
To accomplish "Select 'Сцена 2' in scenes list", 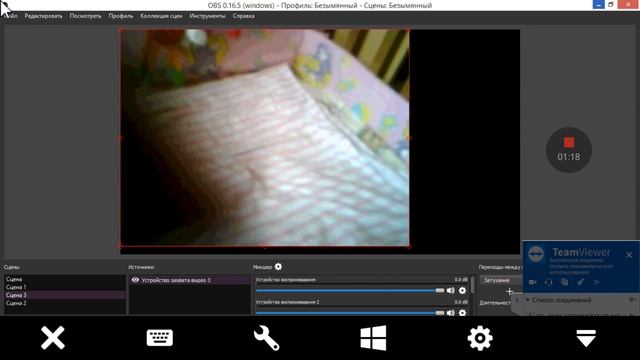I will [65, 303].
